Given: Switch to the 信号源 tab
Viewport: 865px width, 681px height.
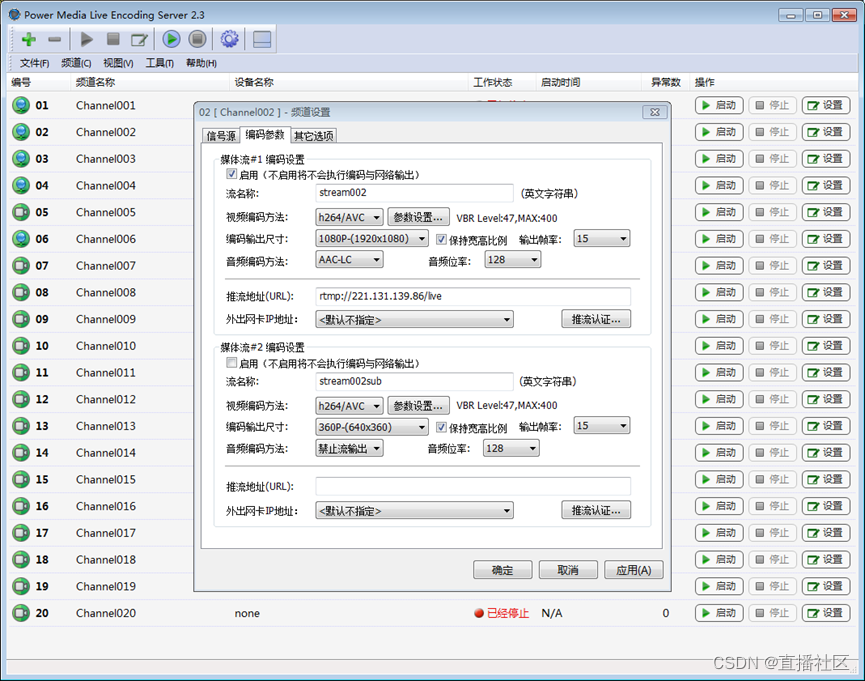Looking at the screenshot, I should click(221, 136).
